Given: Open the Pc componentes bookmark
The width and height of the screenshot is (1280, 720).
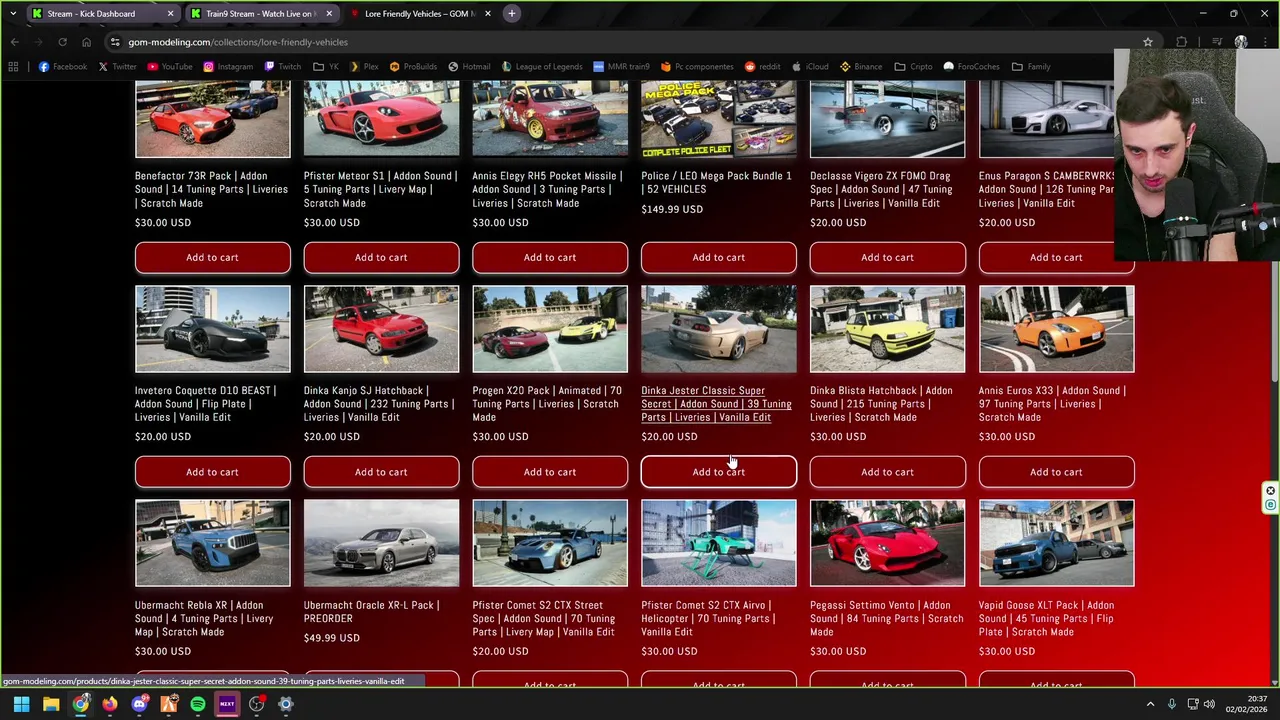Looking at the screenshot, I should point(697,67).
